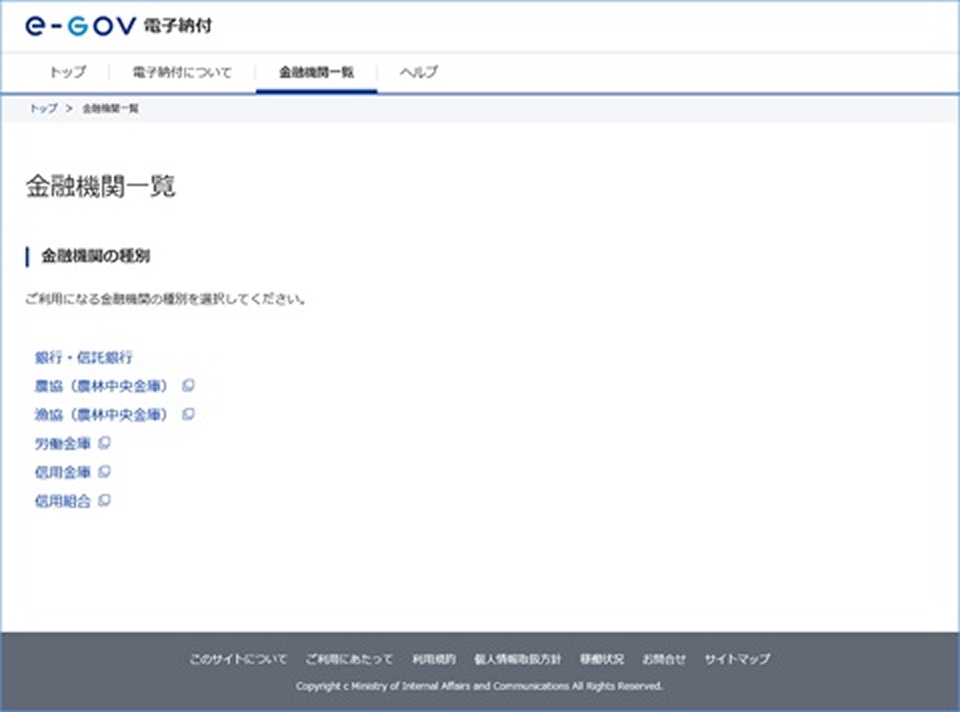The image size is (960, 712).
Task: Click the 農協（農林中央金庫） link text
Action: click(x=100, y=385)
